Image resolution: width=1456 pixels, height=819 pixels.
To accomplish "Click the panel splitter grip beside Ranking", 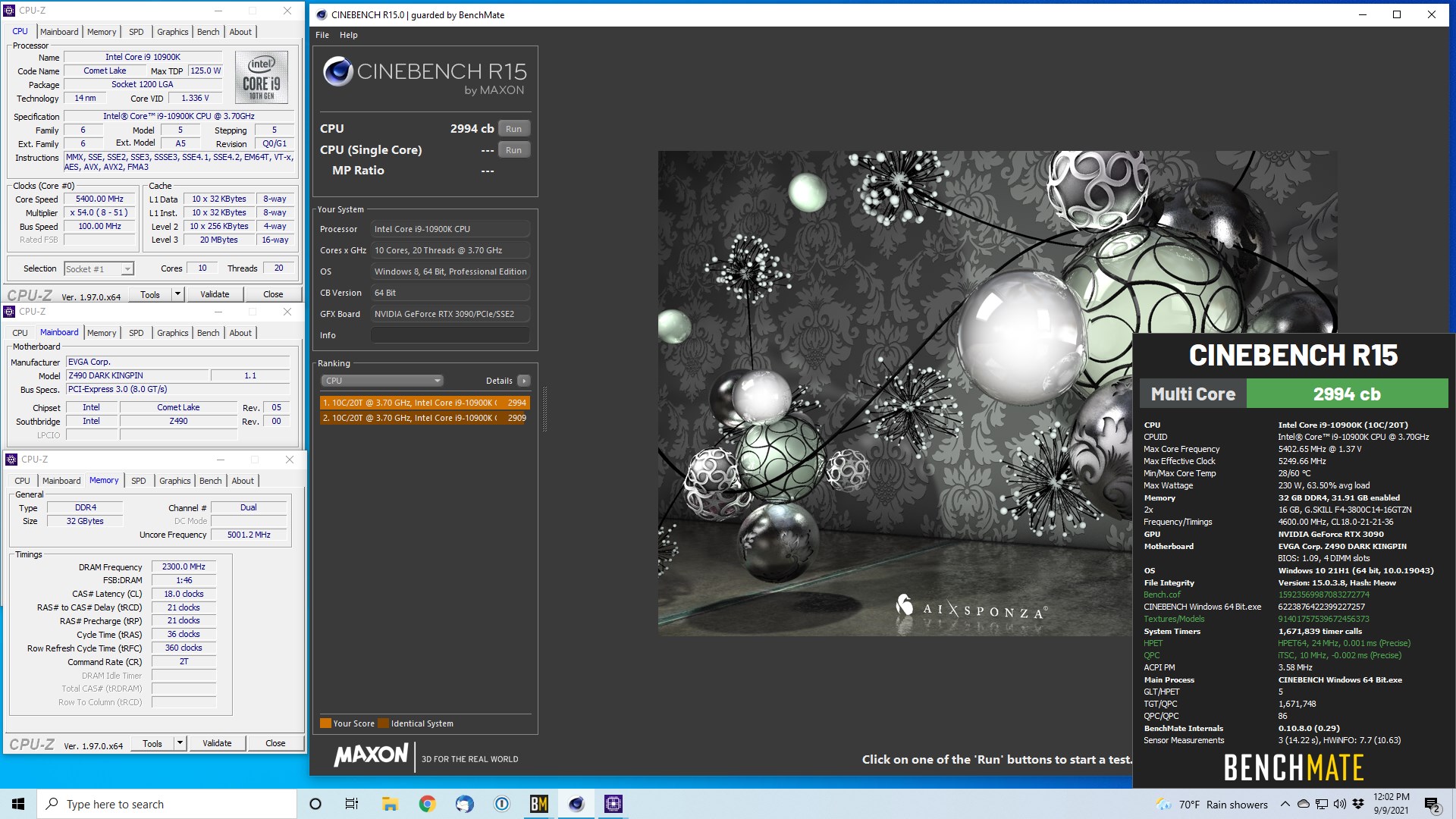I will (x=544, y=409).
